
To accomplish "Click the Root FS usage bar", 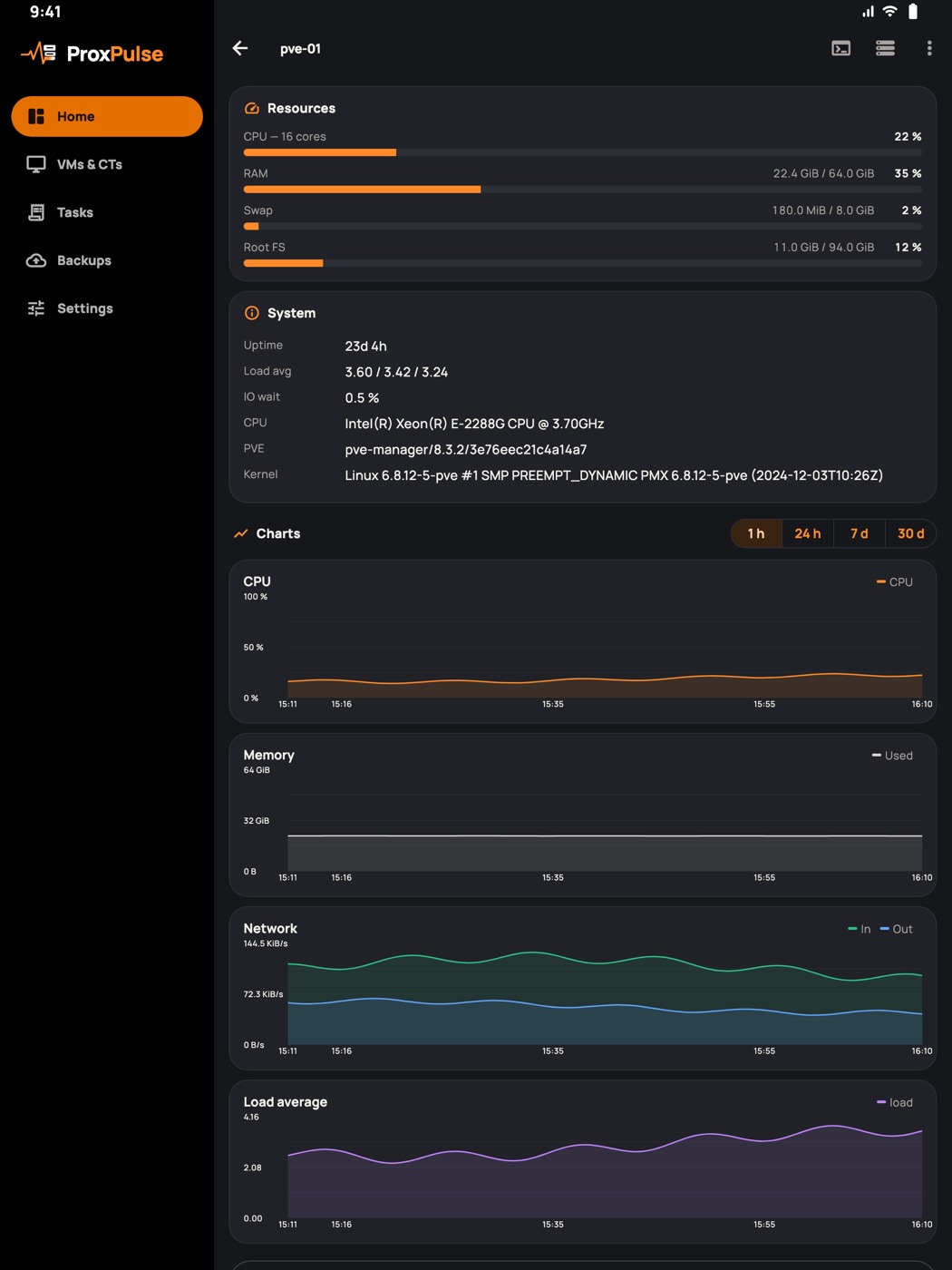I will pyautogui.click(x=583, y=263).
